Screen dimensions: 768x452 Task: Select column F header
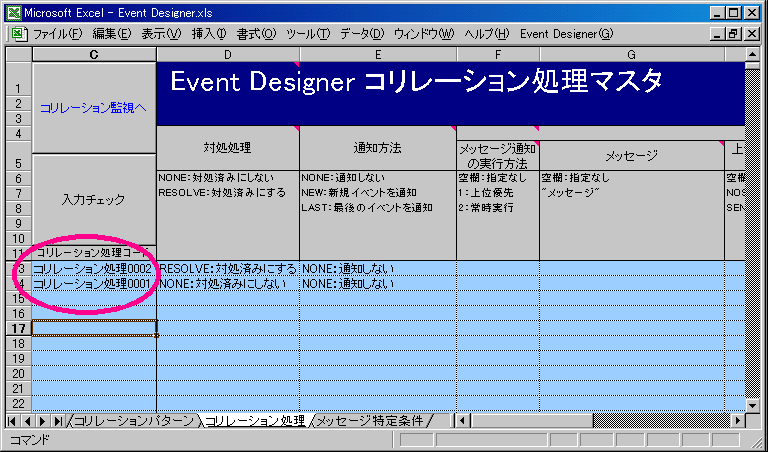pos(498,54)
